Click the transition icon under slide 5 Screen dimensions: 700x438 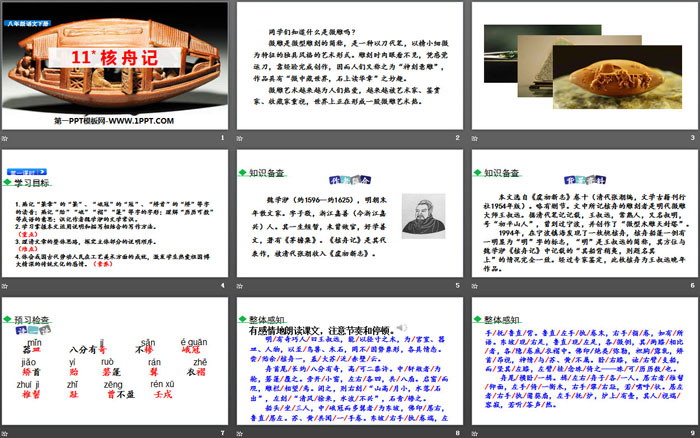tap(241, 284)
